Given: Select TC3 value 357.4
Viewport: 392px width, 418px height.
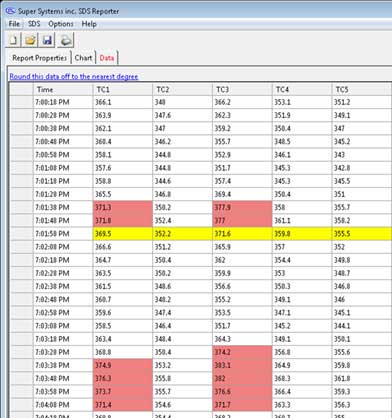Looking at the screenshot, I should click(242, 181).
